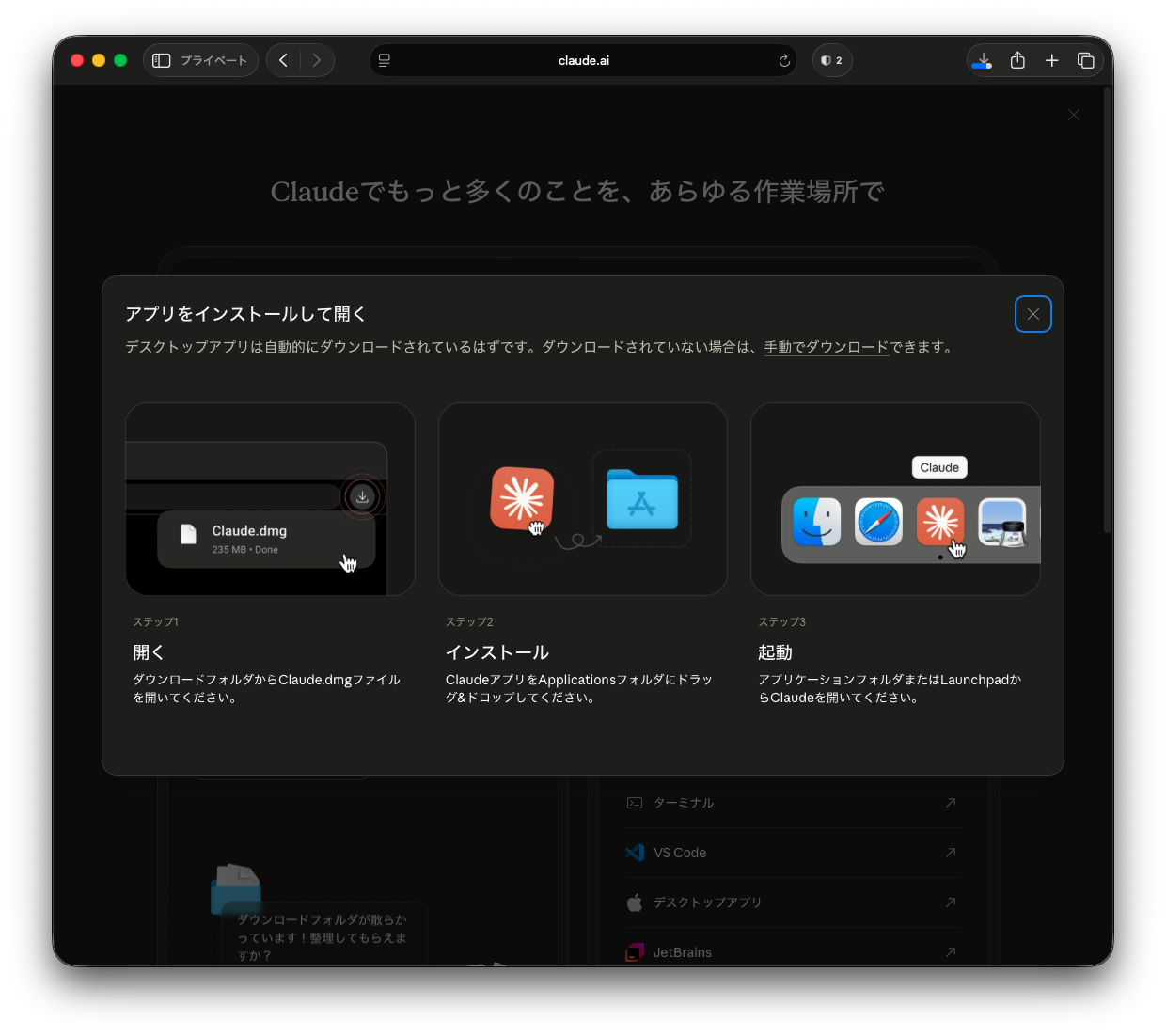Open the Share icon in toolbar
The width and height of the screenshot is (1166, 1036).
point(1017,60)
